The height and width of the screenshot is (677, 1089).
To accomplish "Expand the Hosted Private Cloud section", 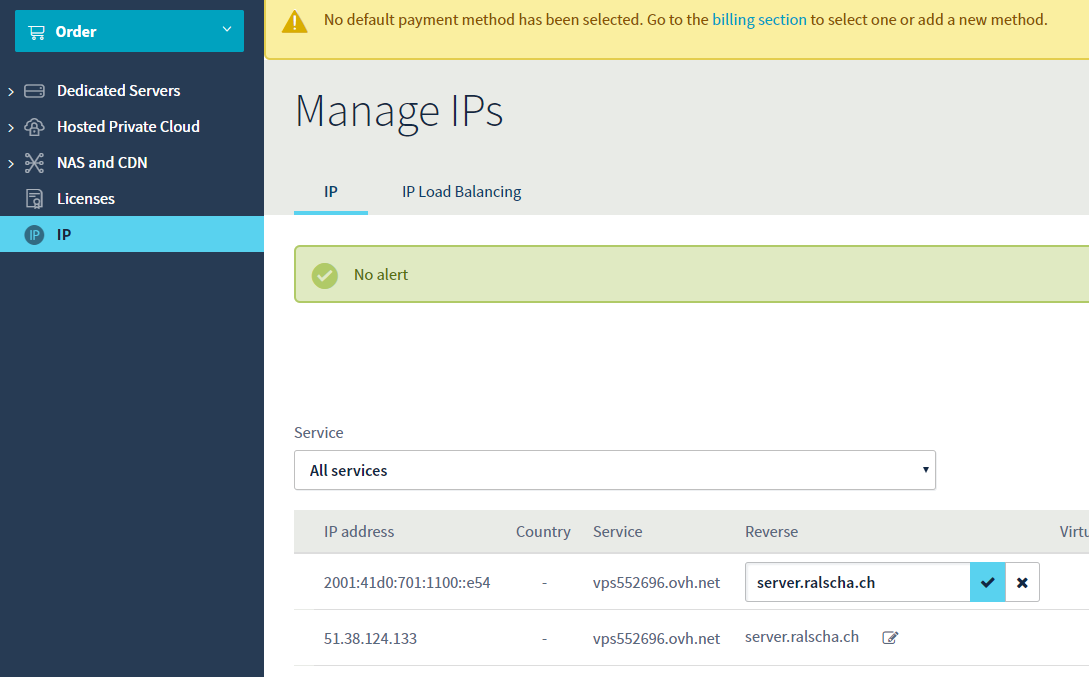I will click(11, 128).
